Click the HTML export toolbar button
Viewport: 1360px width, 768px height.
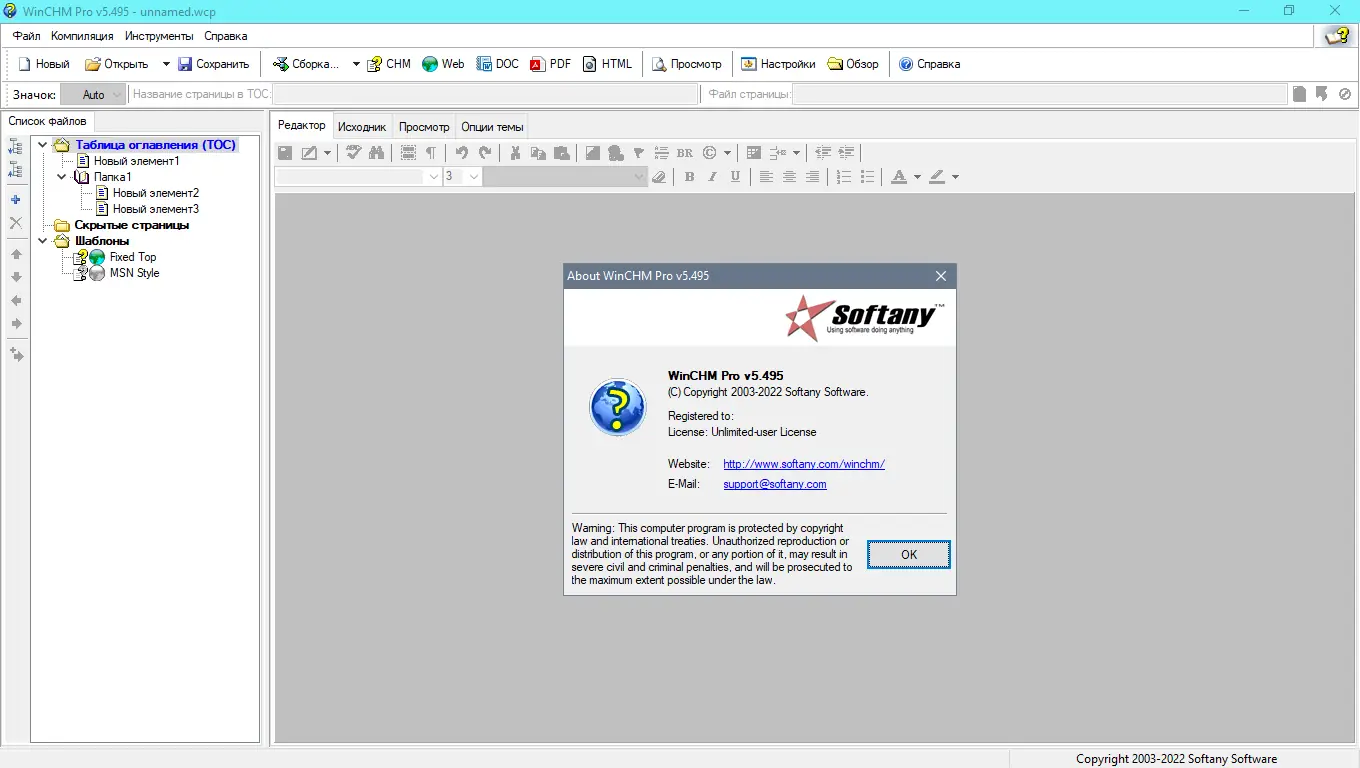608,64
